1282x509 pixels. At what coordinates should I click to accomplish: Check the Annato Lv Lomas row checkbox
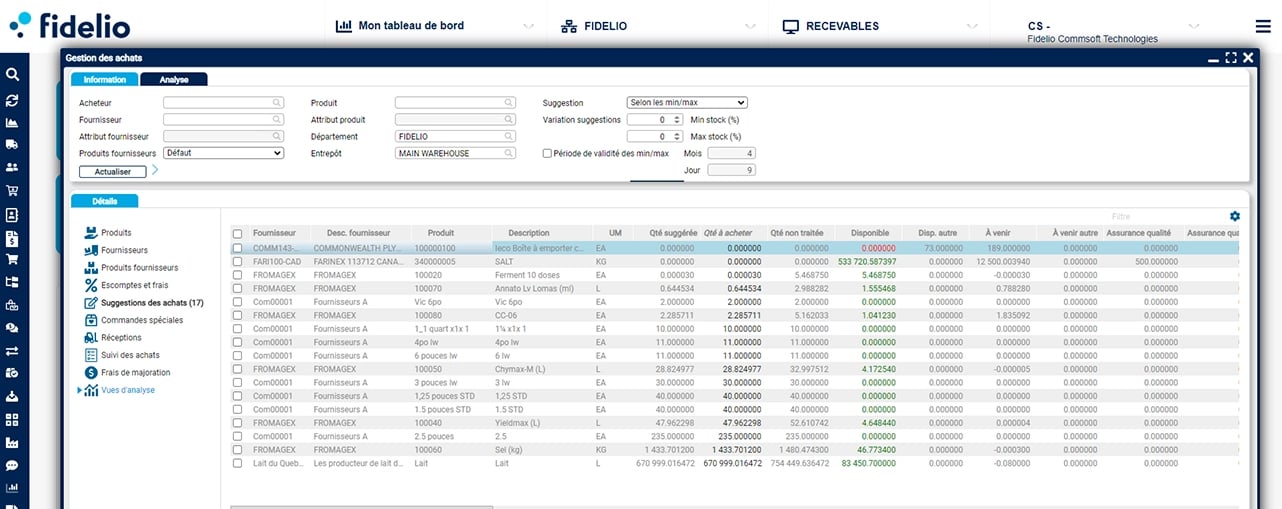pyautogui.click(x=237, y=288)
